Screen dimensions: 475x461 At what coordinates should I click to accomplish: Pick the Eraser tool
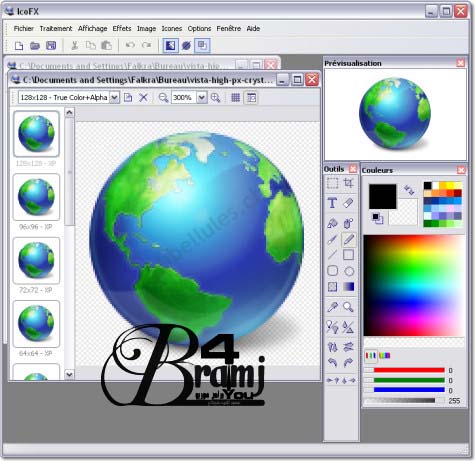tap(348, 203)
